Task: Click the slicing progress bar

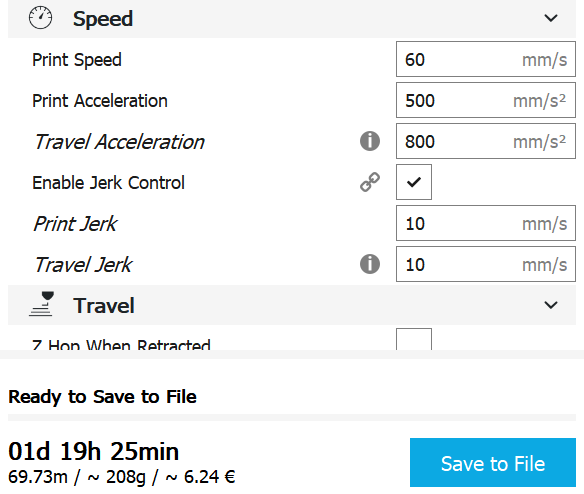Action: [292, 418]
